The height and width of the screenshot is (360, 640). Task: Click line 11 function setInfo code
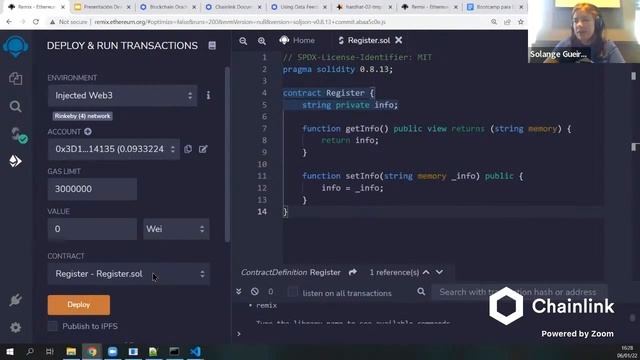tap(413, 176)
